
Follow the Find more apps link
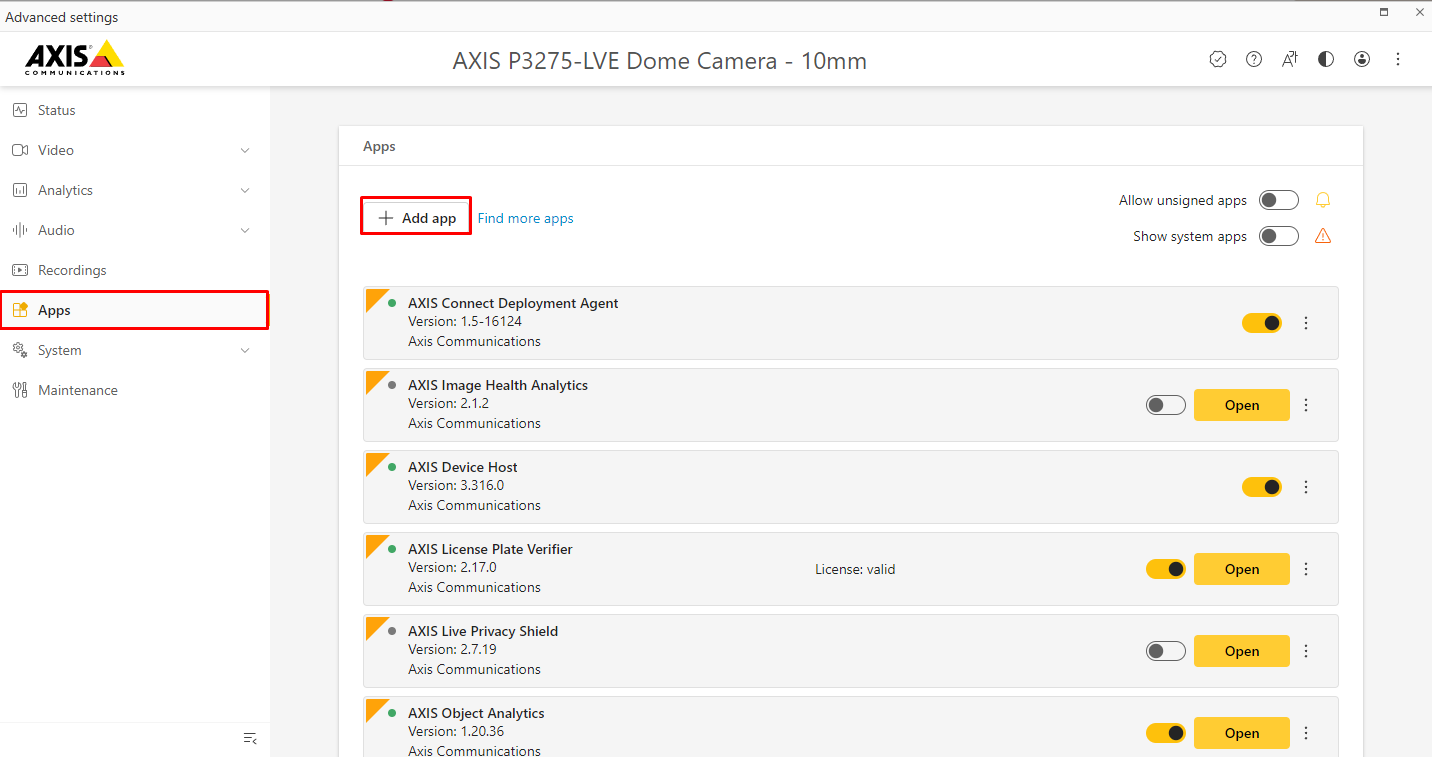[x=525, y=218]
